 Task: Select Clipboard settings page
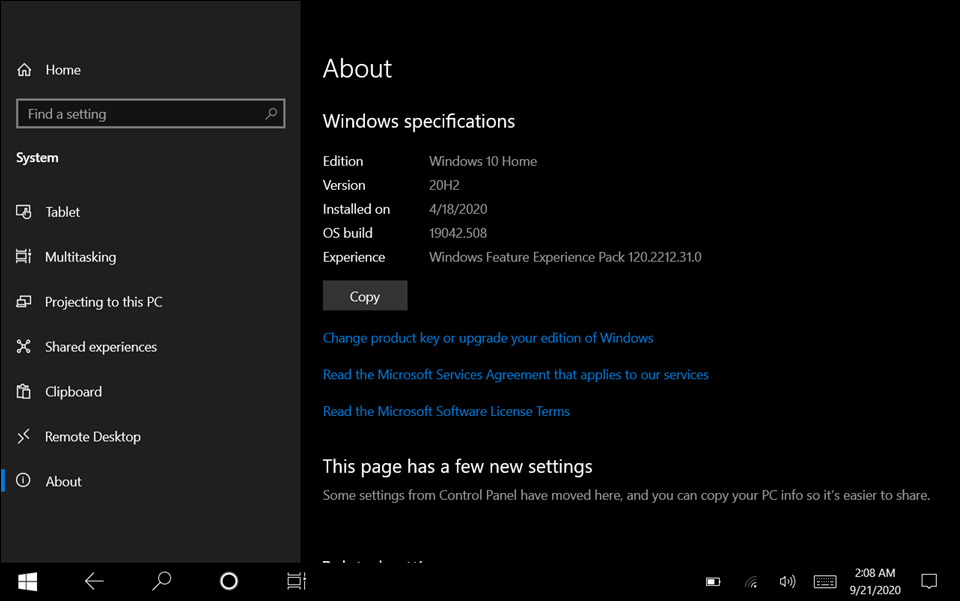[73, 392]
